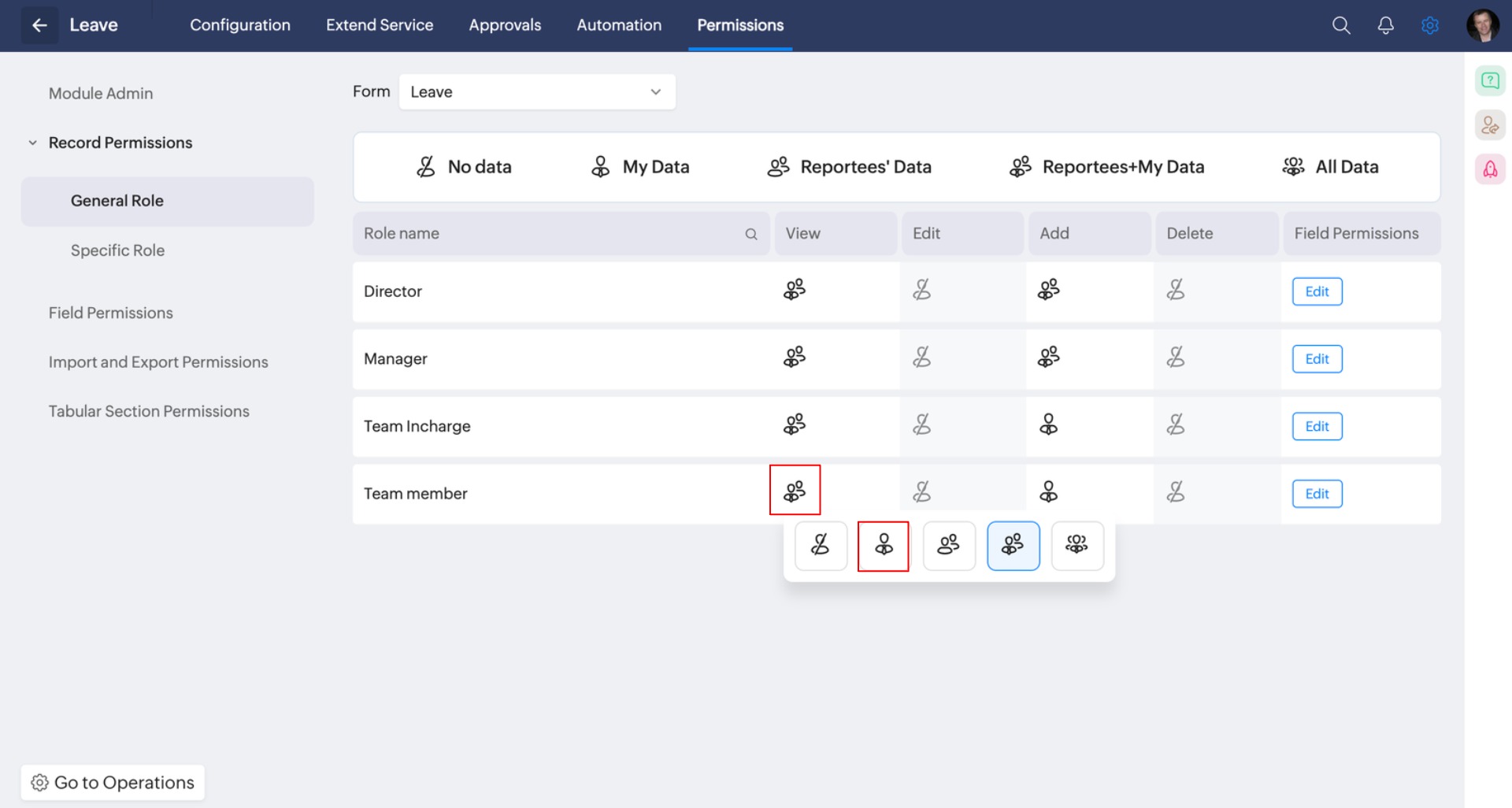Open Team member's View permission picker
The width and height of the screenshot is (1512, 808).
[795, 491]
